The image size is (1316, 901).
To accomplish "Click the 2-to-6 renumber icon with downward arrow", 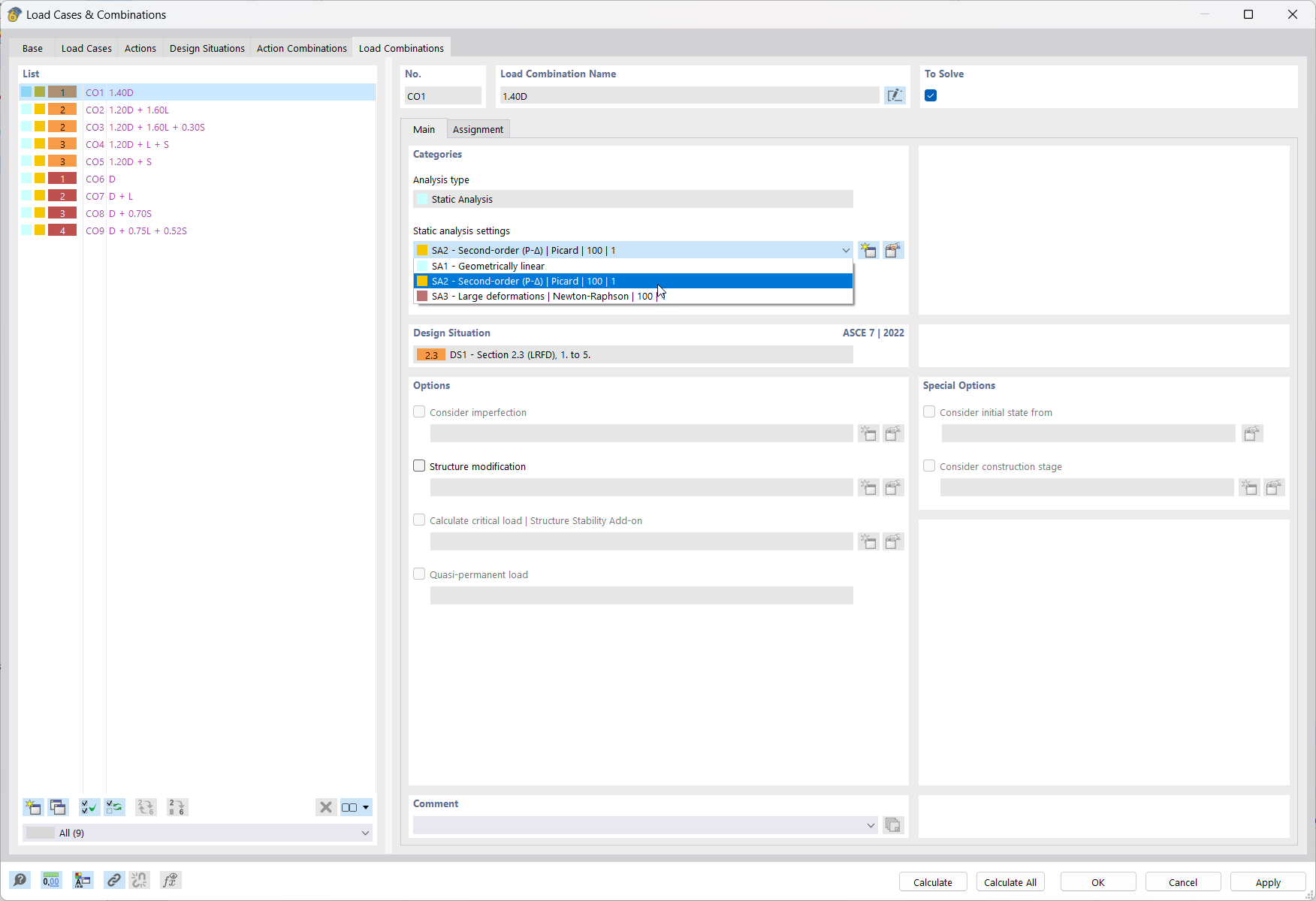I will [x=177, y=807].
